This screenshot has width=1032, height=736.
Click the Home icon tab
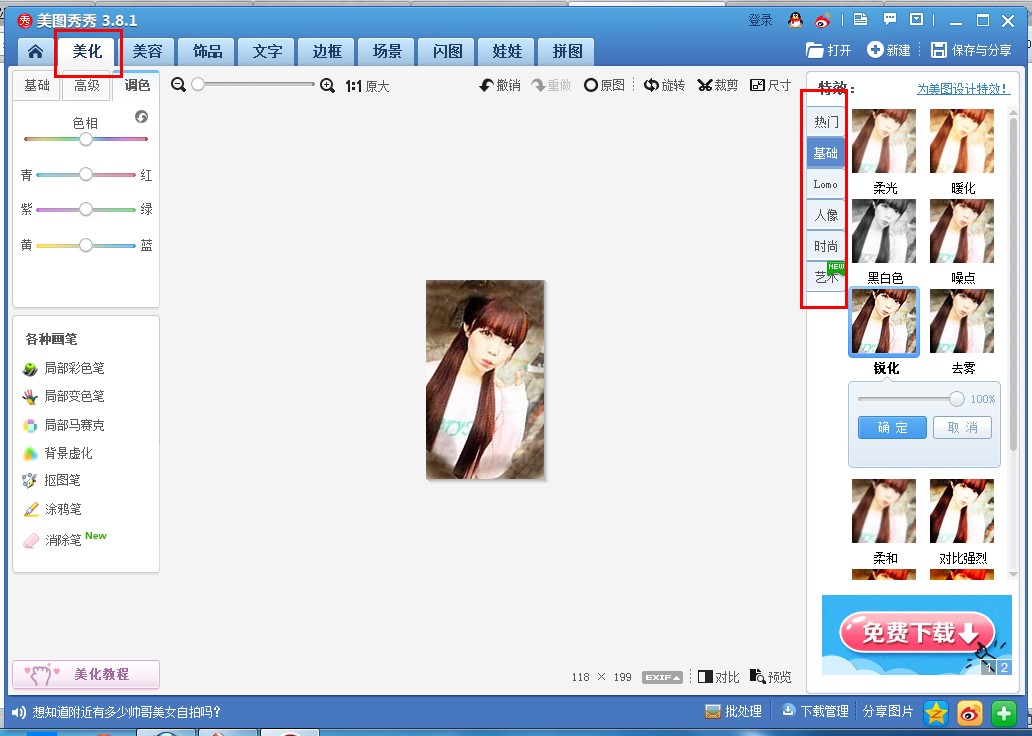pyautogui.click(x=36, y=52)
